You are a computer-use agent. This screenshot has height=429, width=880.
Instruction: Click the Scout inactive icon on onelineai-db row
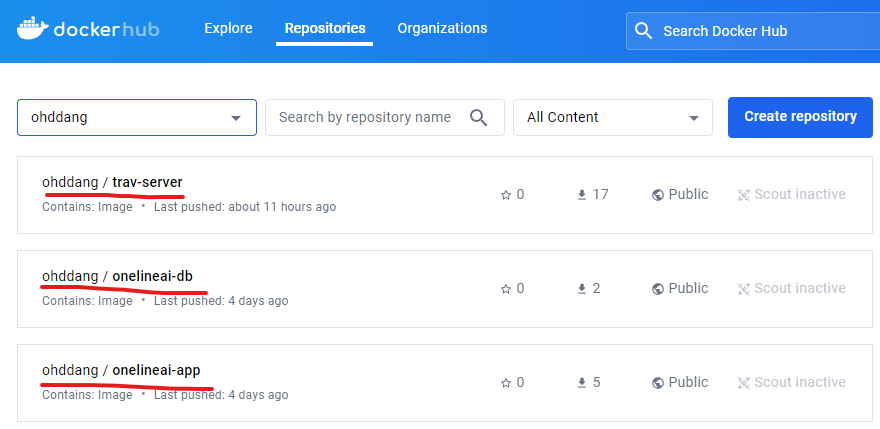pos(743,289)
